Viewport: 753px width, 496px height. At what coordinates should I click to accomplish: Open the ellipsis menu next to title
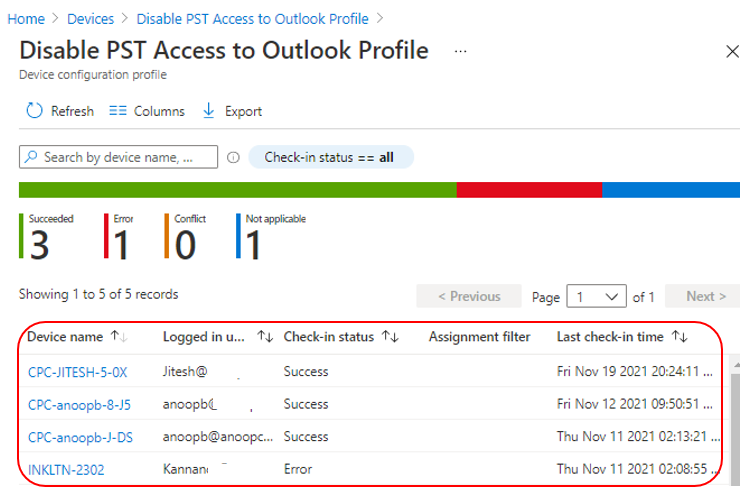pos(461,51)
